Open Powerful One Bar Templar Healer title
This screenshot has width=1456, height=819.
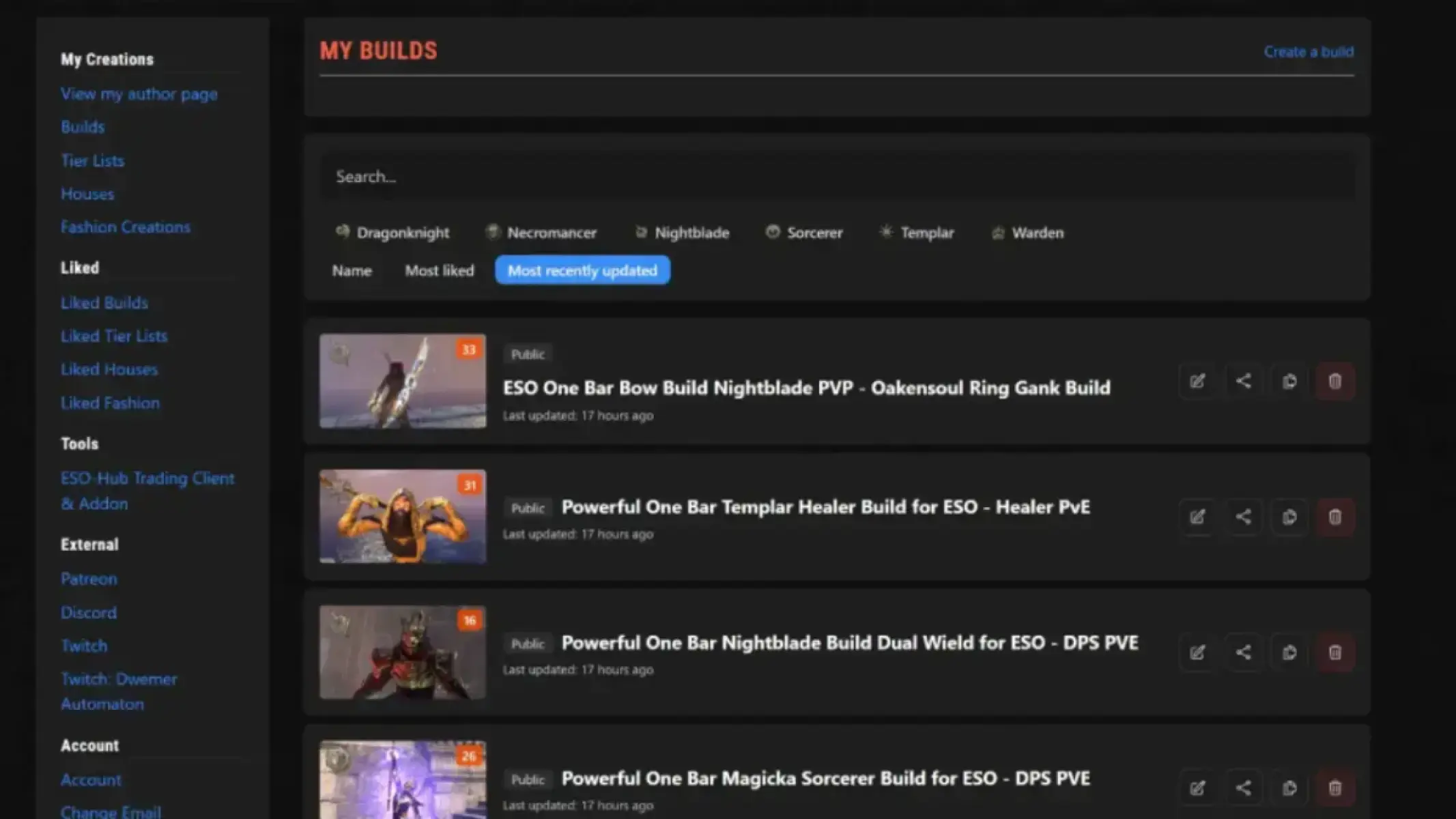pyautogui.click(x=826, y=507)
